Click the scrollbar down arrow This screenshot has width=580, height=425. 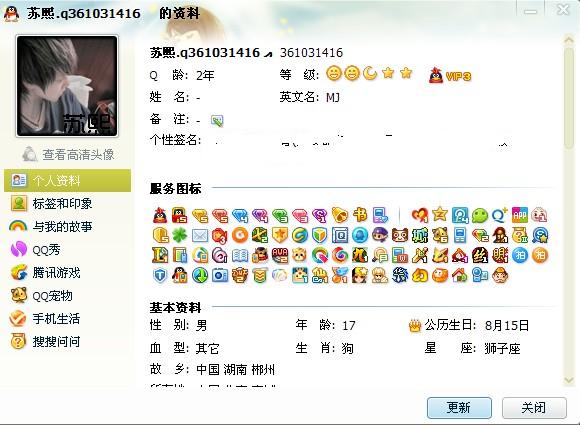(569, 380)
